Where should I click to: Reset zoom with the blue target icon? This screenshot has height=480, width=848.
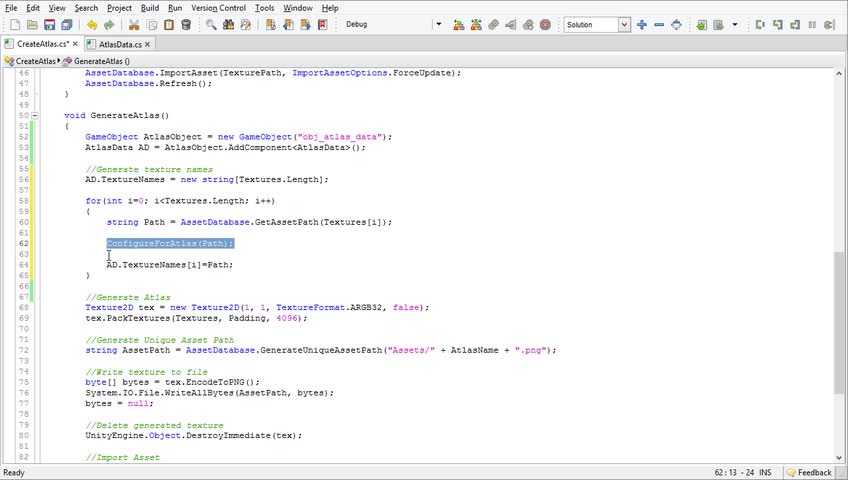[x=677, y=25]
